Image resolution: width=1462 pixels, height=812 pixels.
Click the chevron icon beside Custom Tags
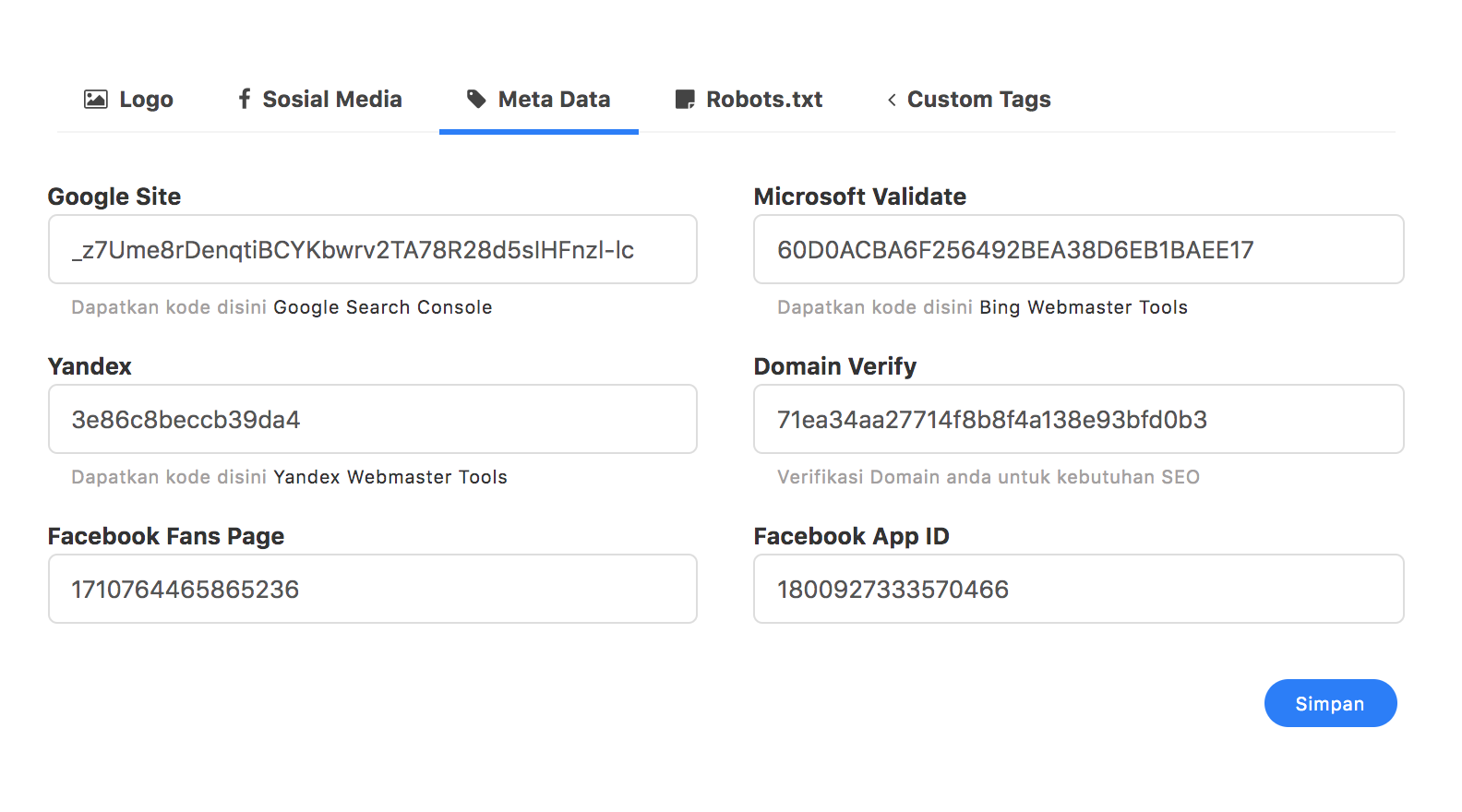pos(892,100)
